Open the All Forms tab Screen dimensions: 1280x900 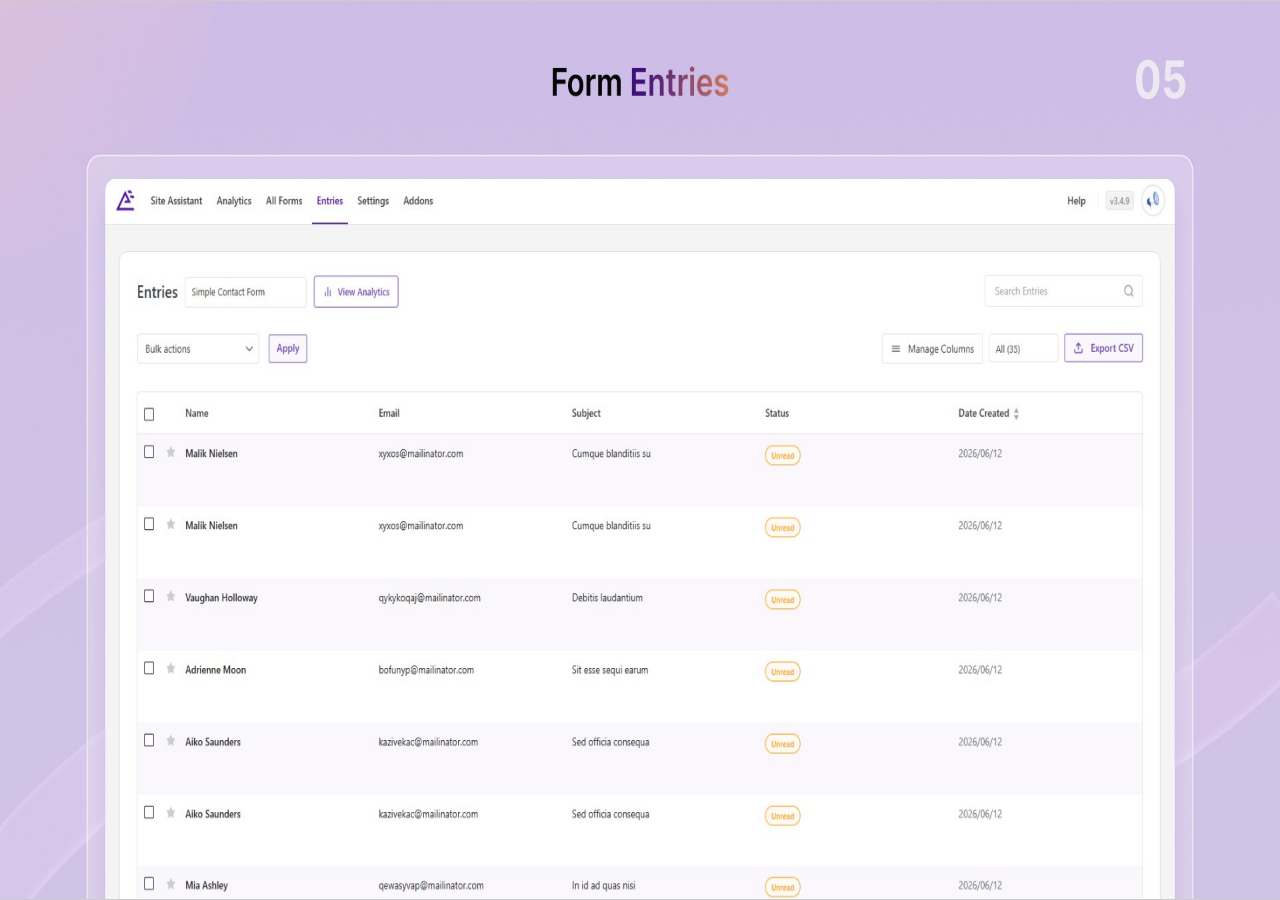coord(284,201)
